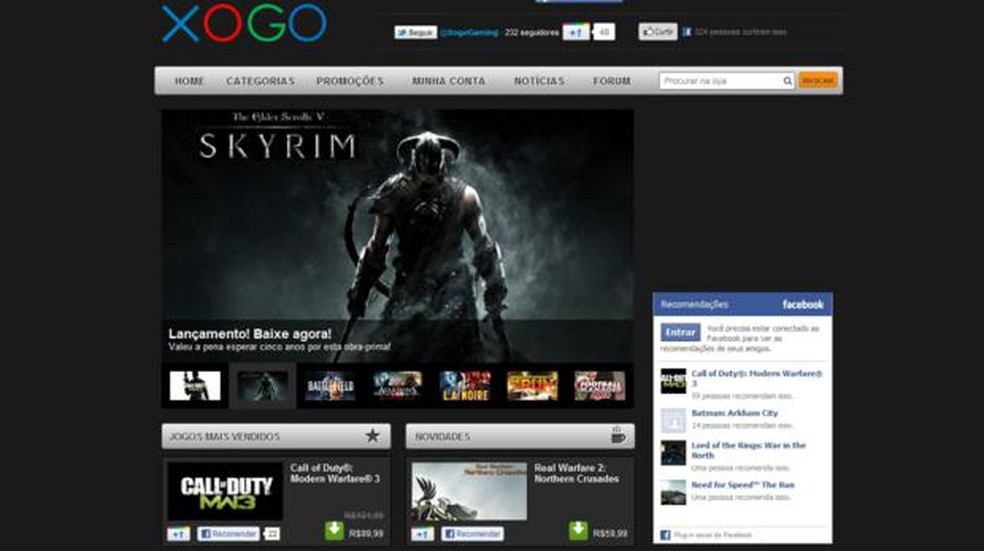Click green download arrow for Call of Duty
The height and width of the screenshot is (551, 984).
pos(334,530)
